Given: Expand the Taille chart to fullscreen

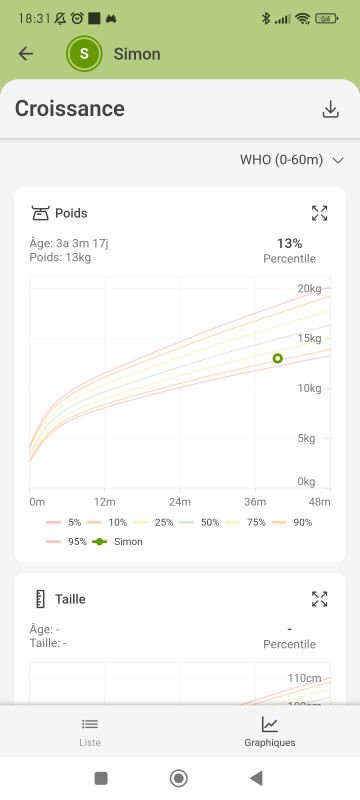Looking at the screenshot, I should (x=319, y=598).
